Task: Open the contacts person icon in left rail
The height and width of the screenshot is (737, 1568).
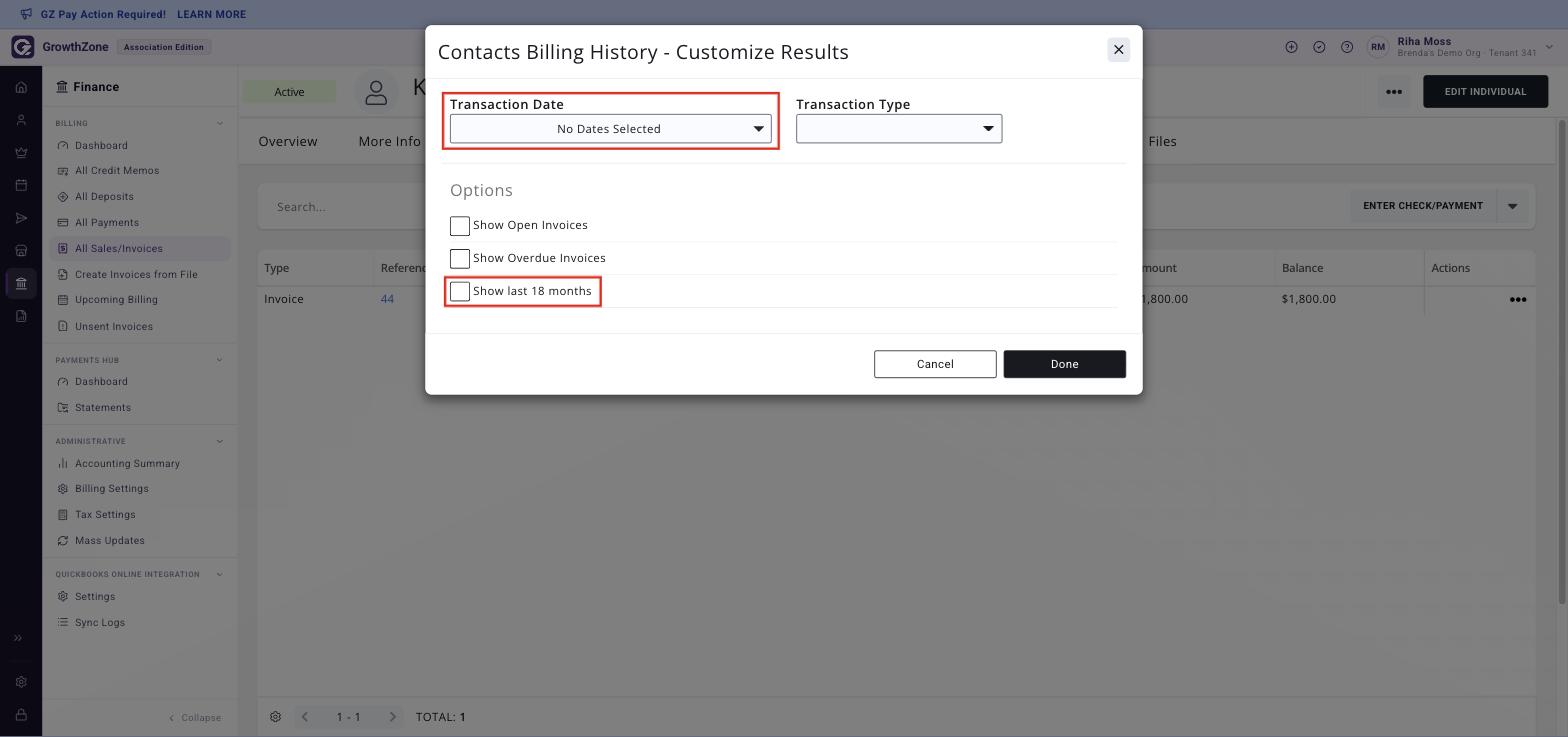Action: pyautogui.click(x=21, y=120)
